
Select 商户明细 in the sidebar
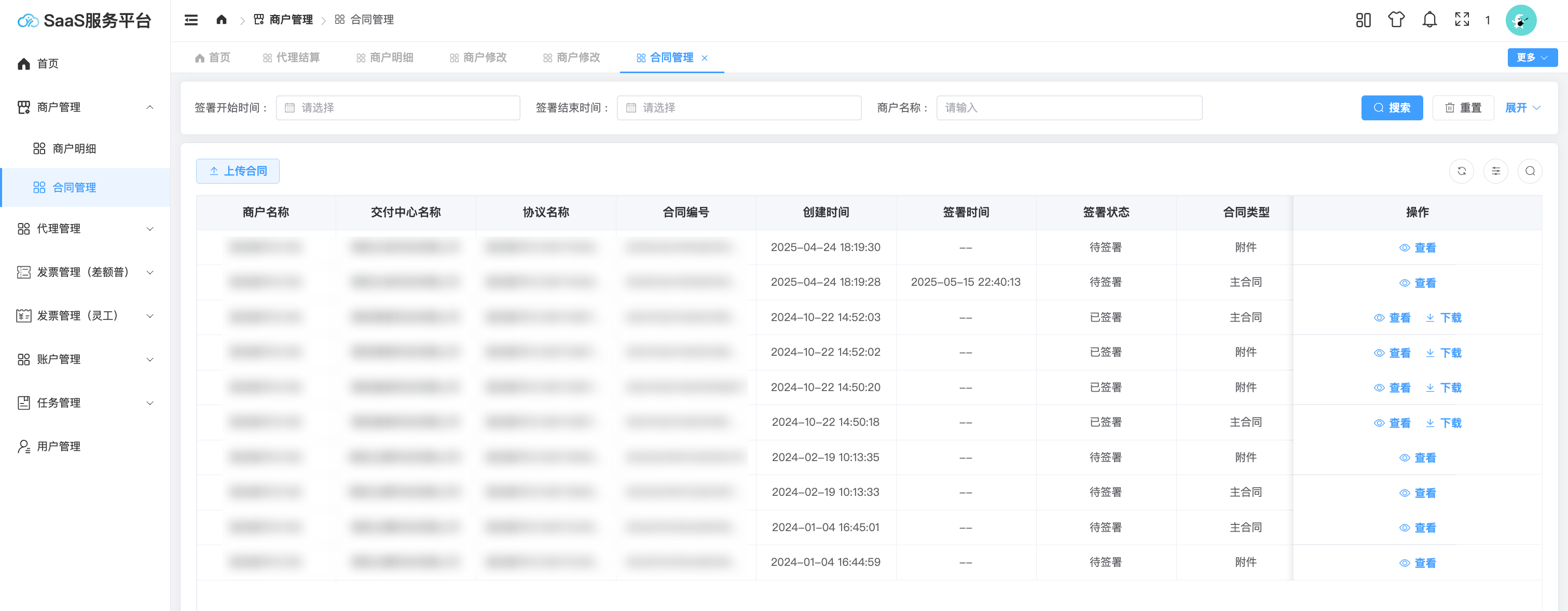pos(74,148)
